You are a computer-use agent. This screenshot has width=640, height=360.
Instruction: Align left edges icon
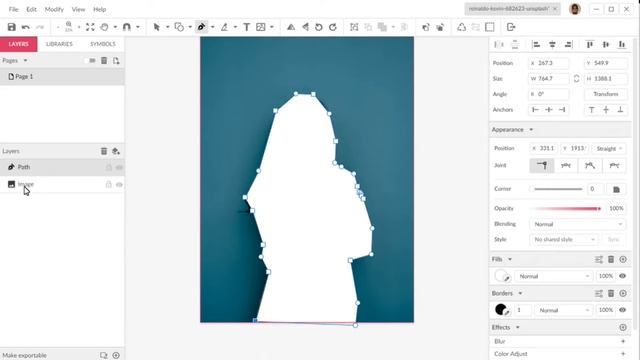536,44
